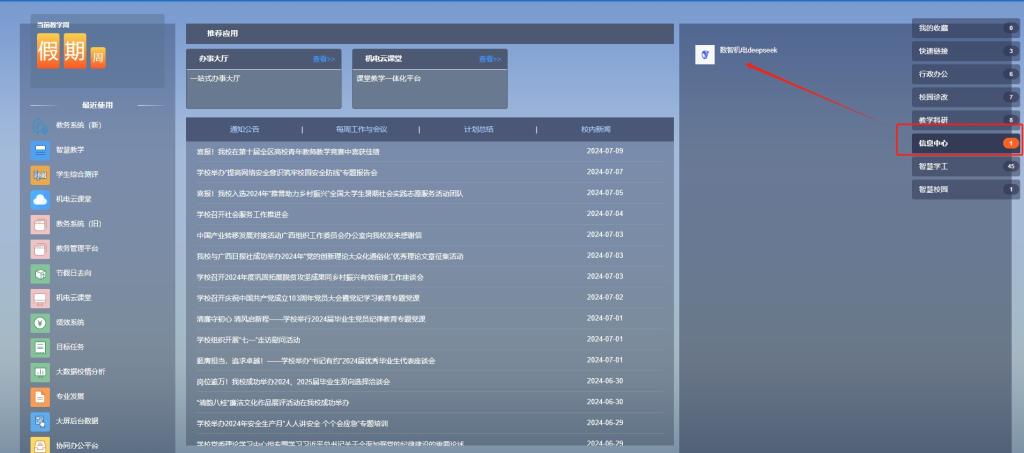Open the 学生综合测评 icon
Viewport: 1024px width, 453px height.
coord(40,175)
